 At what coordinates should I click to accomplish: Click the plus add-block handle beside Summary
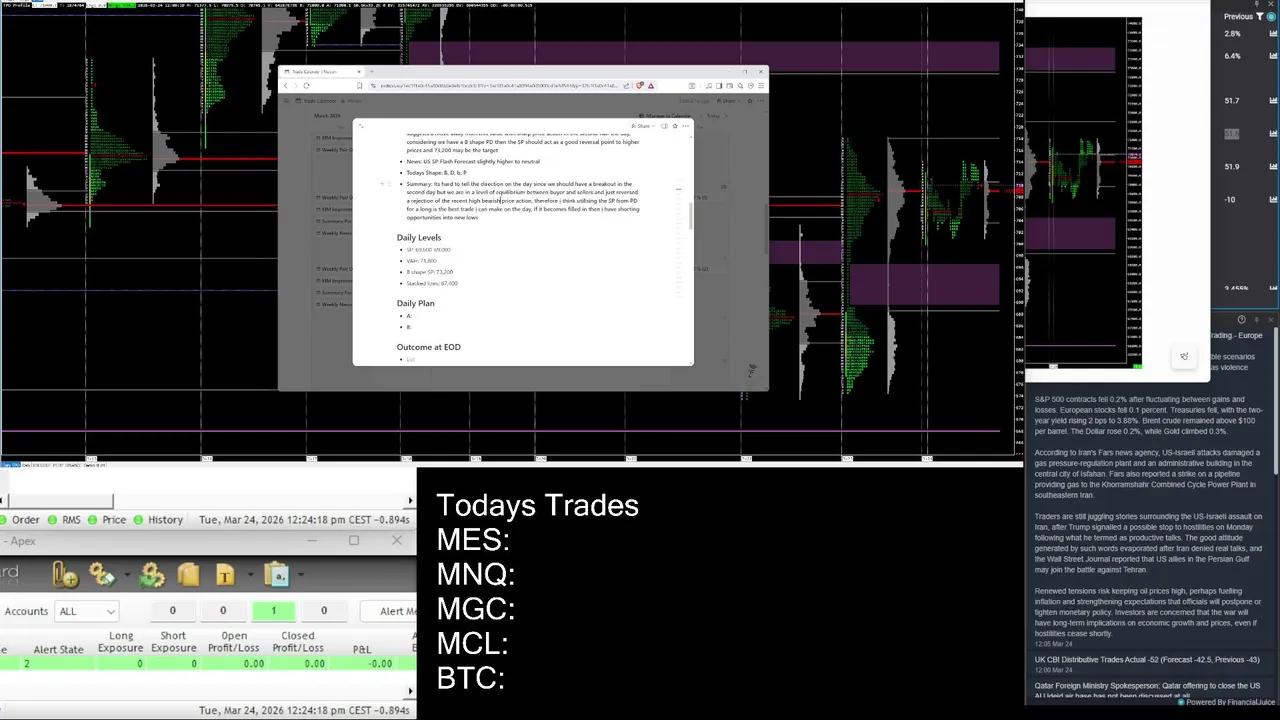pyautogui.click(x=382, y=184)
